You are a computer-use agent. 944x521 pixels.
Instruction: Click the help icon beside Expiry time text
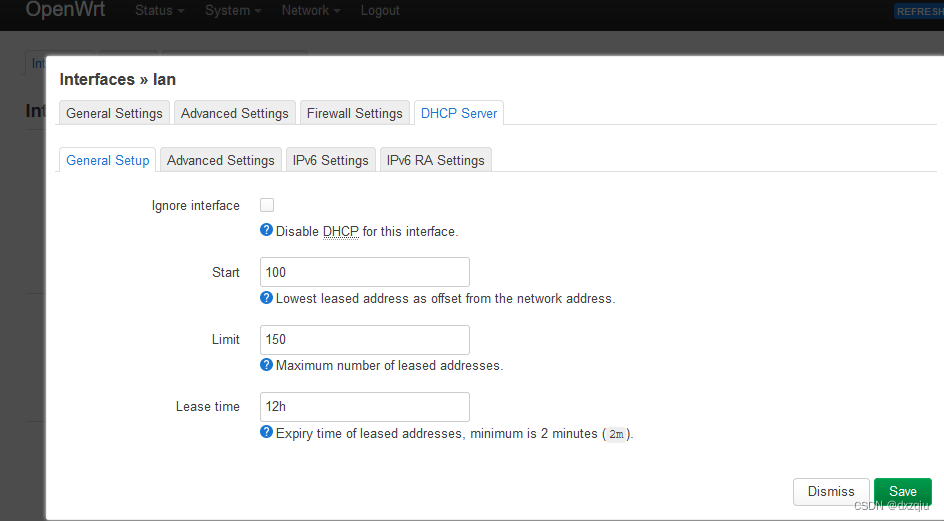coord(266,432)
